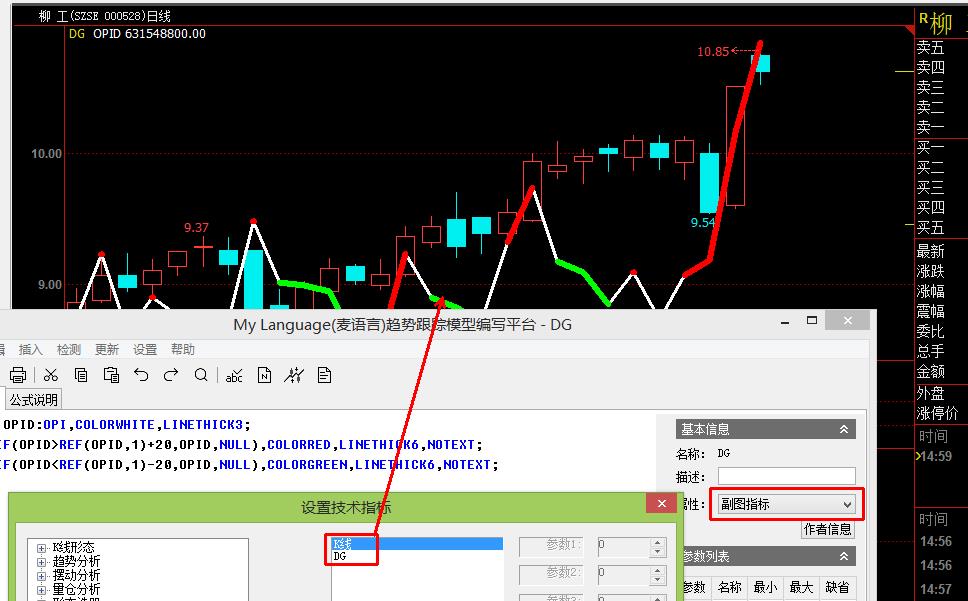The image size is (968, 601).
Task: Expand the K线形态 tree node
Action: [42, 548]
